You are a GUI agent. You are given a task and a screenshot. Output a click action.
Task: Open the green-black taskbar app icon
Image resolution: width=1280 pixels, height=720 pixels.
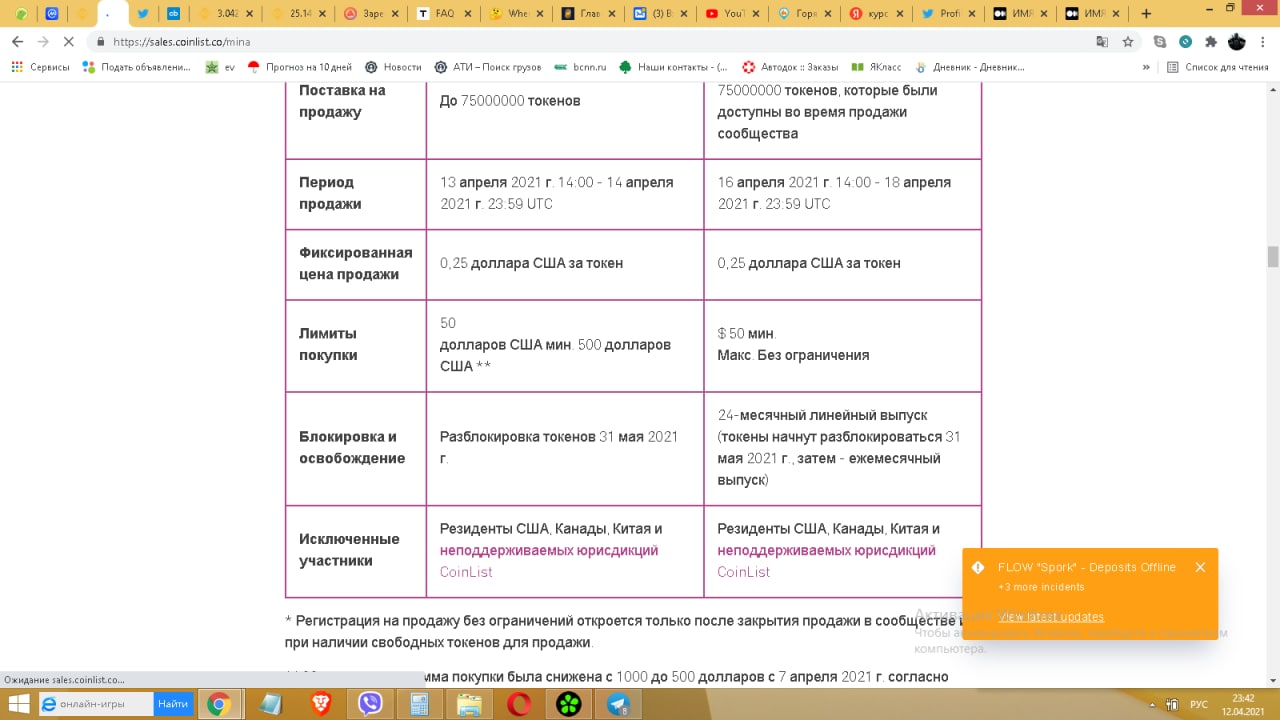(x=568, y=704)
